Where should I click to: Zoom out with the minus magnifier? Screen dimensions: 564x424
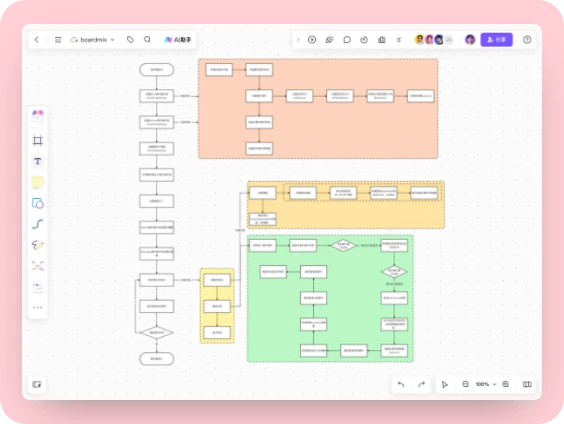point(465,384)
